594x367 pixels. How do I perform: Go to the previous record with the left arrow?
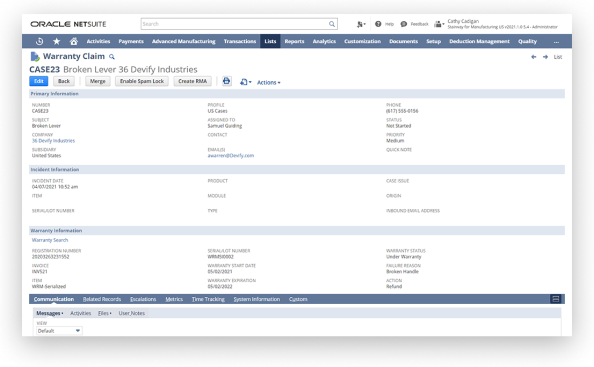pos(533,57)
